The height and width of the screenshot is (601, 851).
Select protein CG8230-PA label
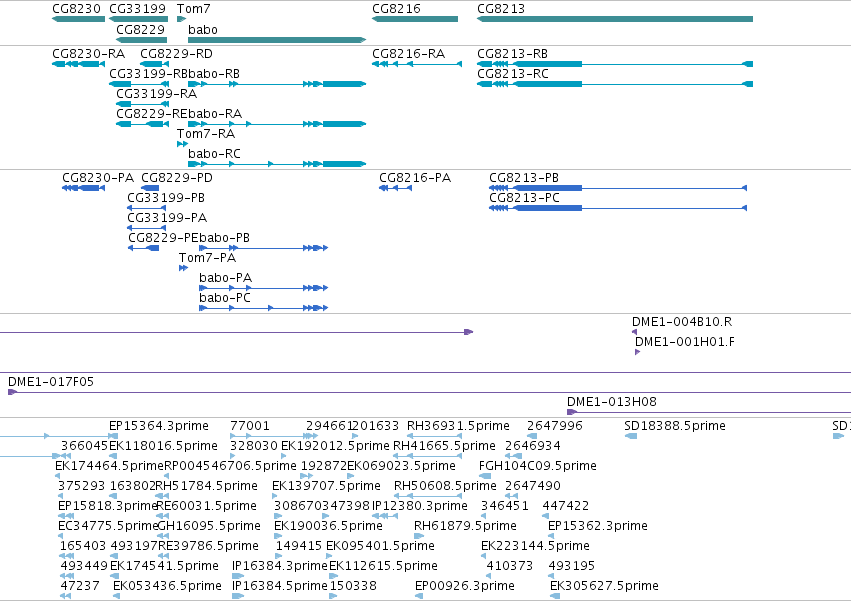[98, 178]
